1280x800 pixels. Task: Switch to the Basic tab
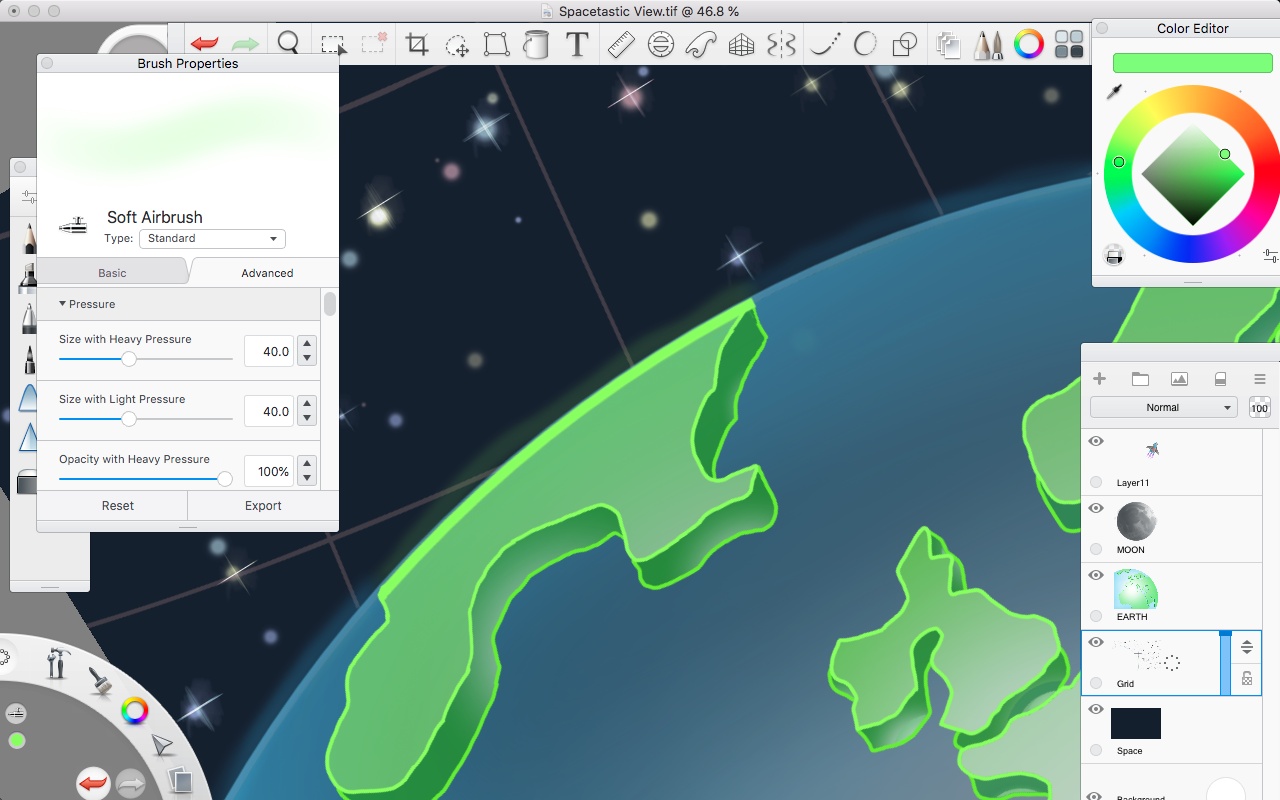pos(112,273)
